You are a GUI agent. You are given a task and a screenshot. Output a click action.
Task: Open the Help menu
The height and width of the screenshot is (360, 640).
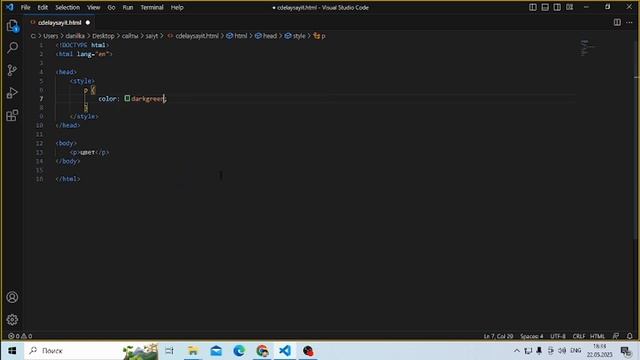tap(177, 7)
